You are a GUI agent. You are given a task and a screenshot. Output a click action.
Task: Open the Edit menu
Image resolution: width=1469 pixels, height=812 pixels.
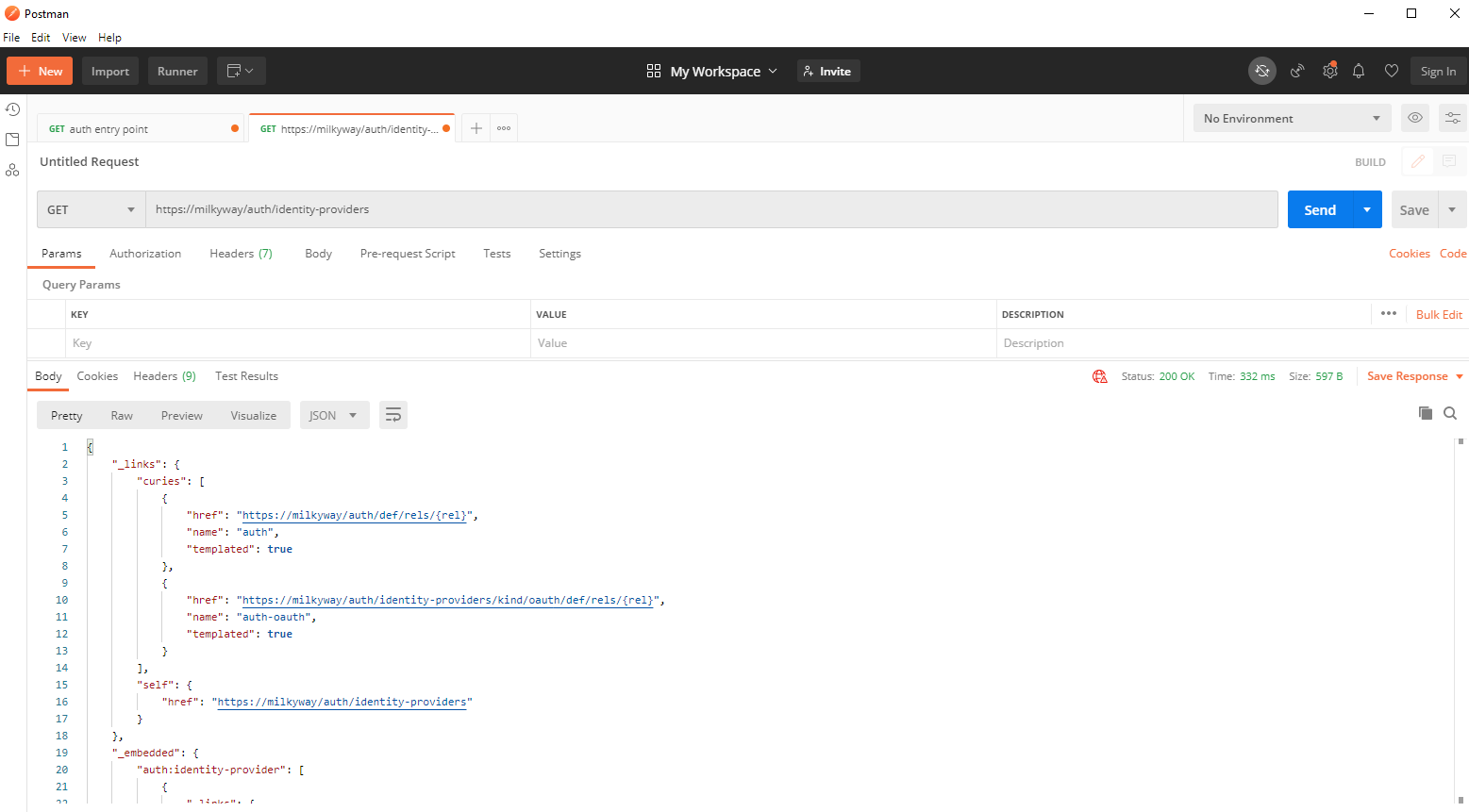coord(41,38)
